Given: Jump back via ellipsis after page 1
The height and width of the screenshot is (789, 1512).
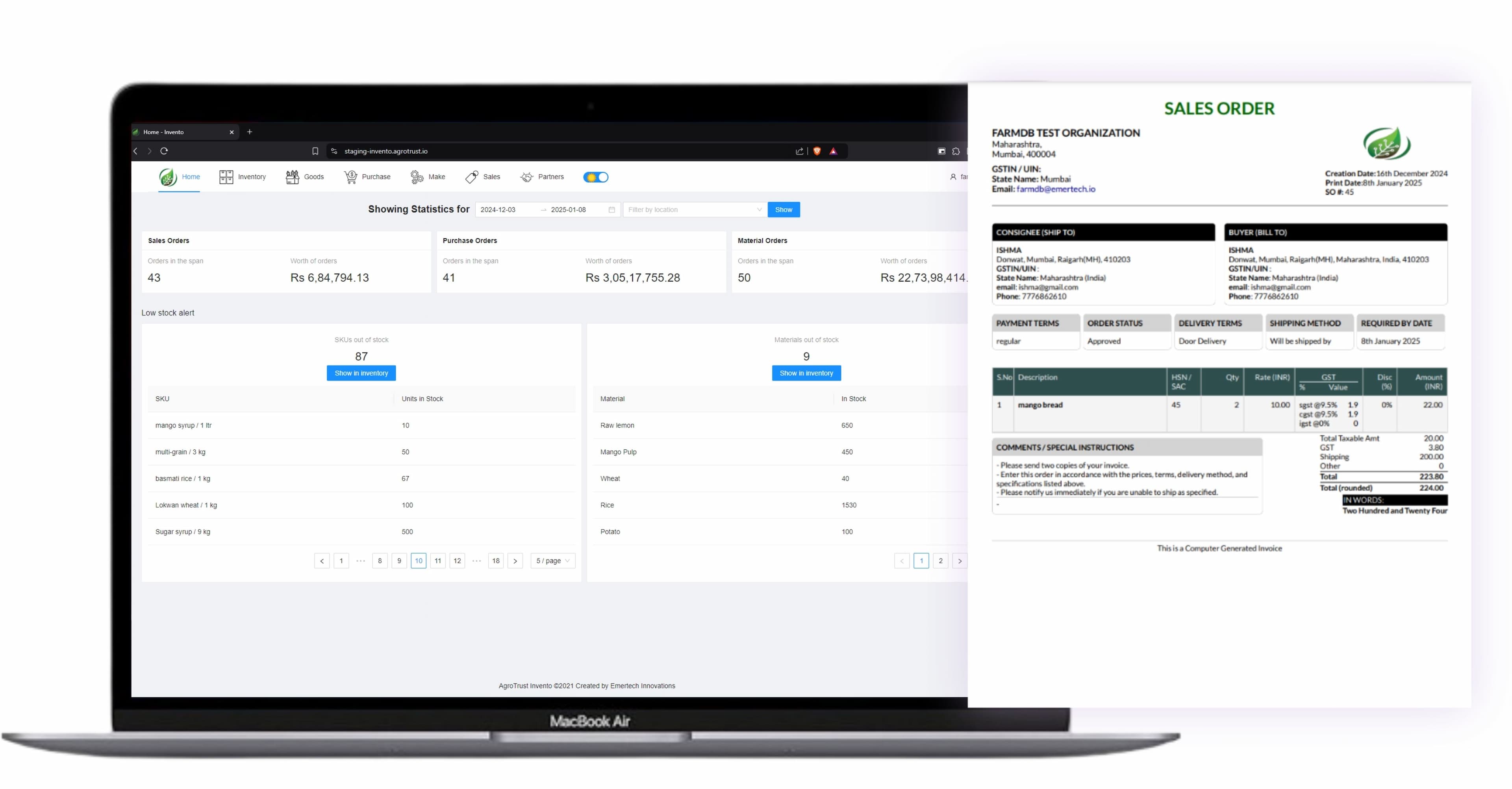Looking at the screenshot, I should [360, 561].
